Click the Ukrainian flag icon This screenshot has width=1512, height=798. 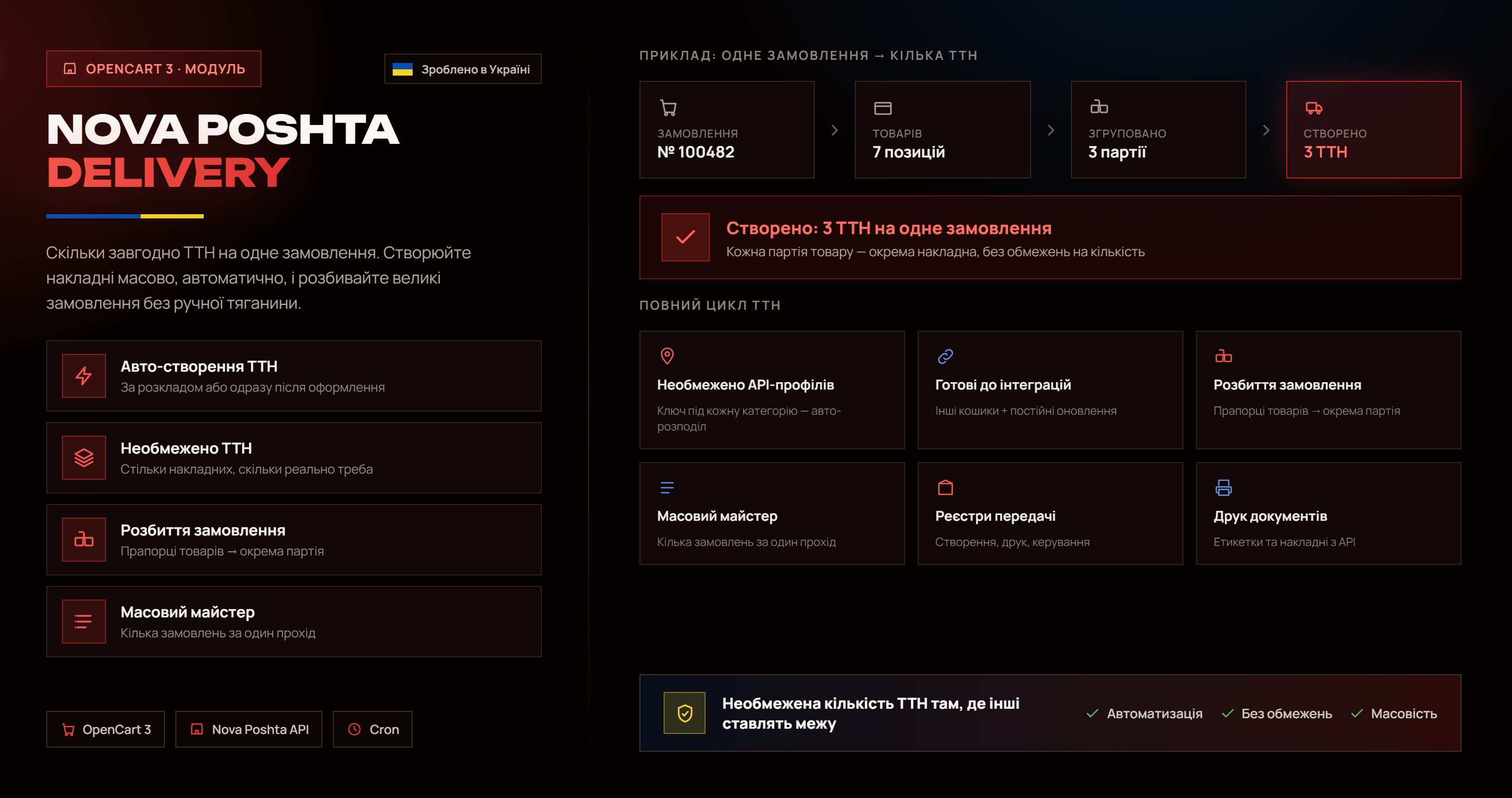[402, 69]
